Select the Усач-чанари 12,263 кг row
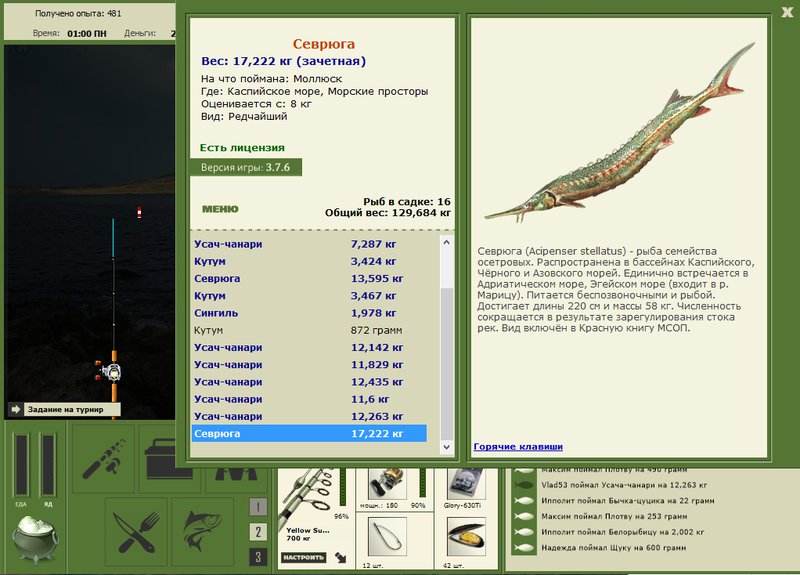The height and width of the screenshot is (575, 800). pos(309,417)
